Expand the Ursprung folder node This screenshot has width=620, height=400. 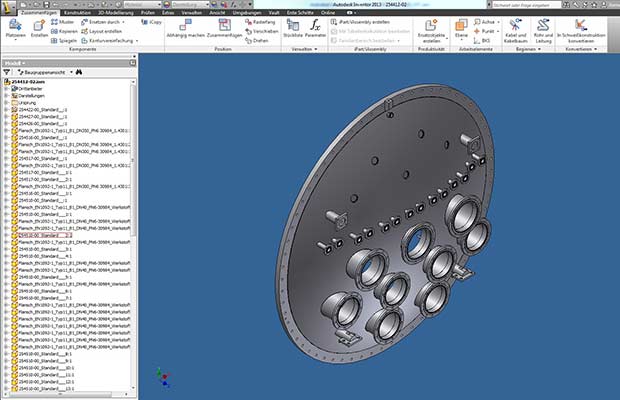click(x=6, y=102)
